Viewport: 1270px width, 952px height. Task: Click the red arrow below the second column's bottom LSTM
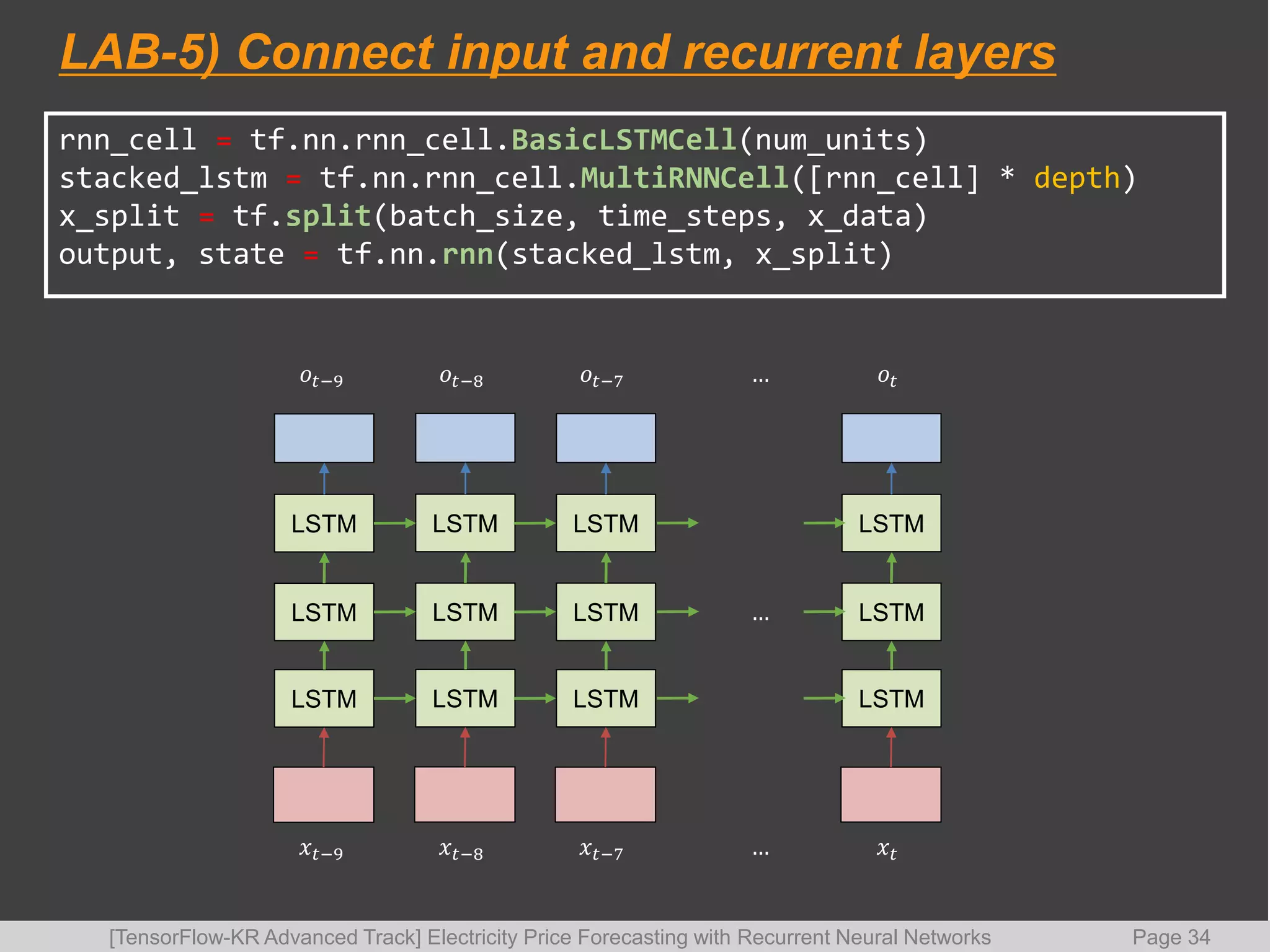(465, 747)
